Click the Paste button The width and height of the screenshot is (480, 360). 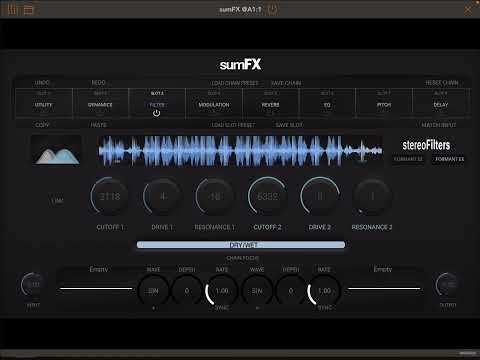99,125
